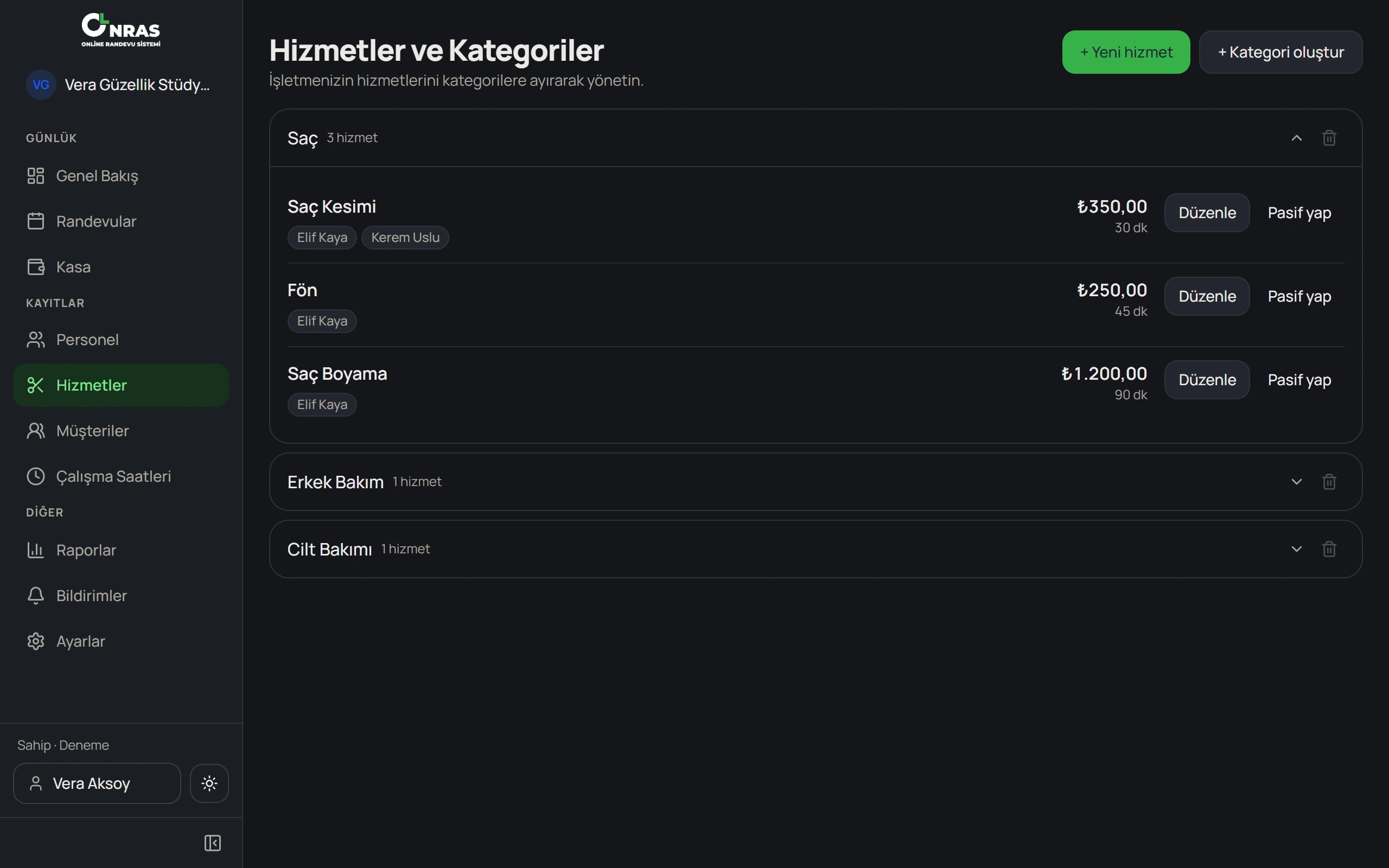Open Vera Aksoy user profile button
This screenshot has width=1389, height=868.
pyautogui.click(x=97, y=783)
